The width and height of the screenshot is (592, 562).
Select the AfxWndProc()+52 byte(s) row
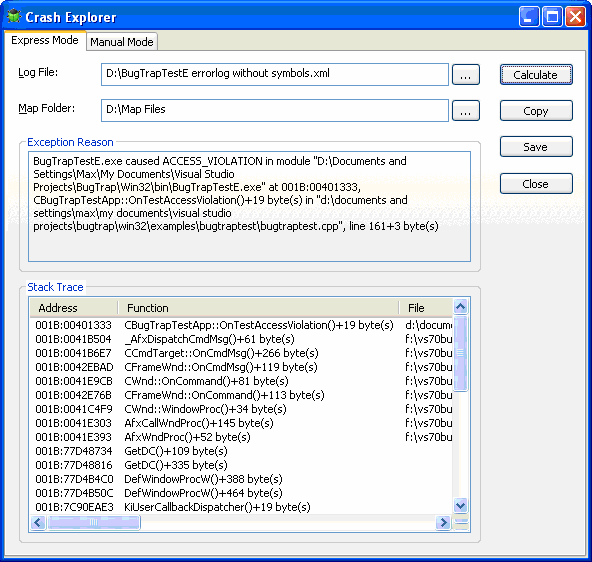point(241,437)
